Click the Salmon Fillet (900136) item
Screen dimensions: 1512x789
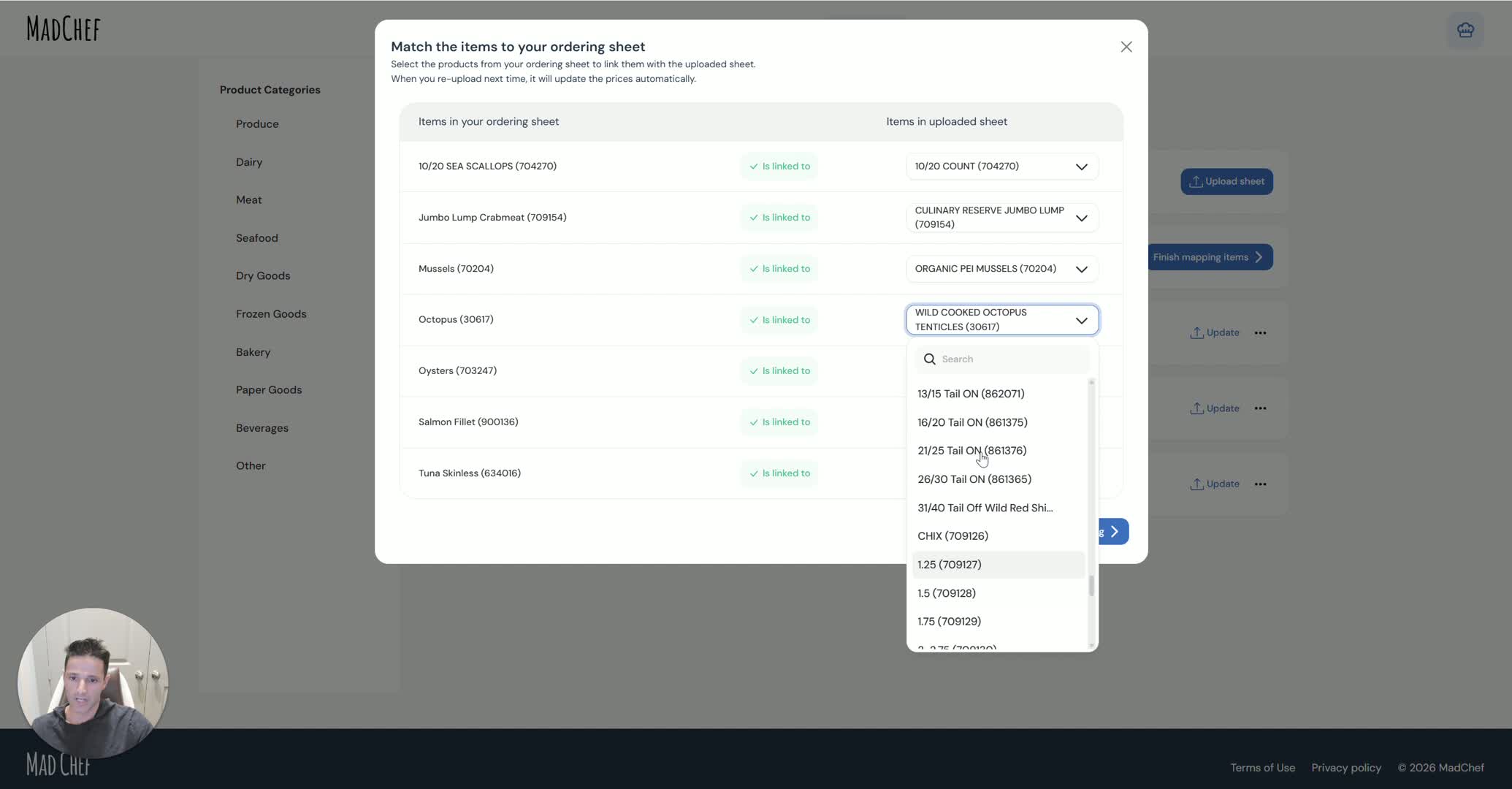click(x=468, y=422)
